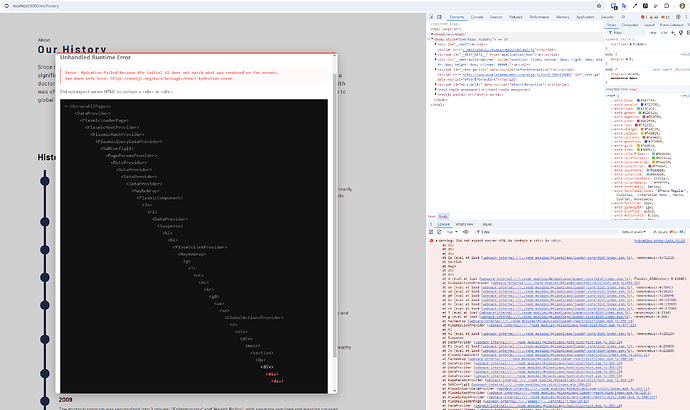Click the inspect element picker icon
Image resolution: width=690 pixels, height=410 pixels.
(x=432, y=17)
